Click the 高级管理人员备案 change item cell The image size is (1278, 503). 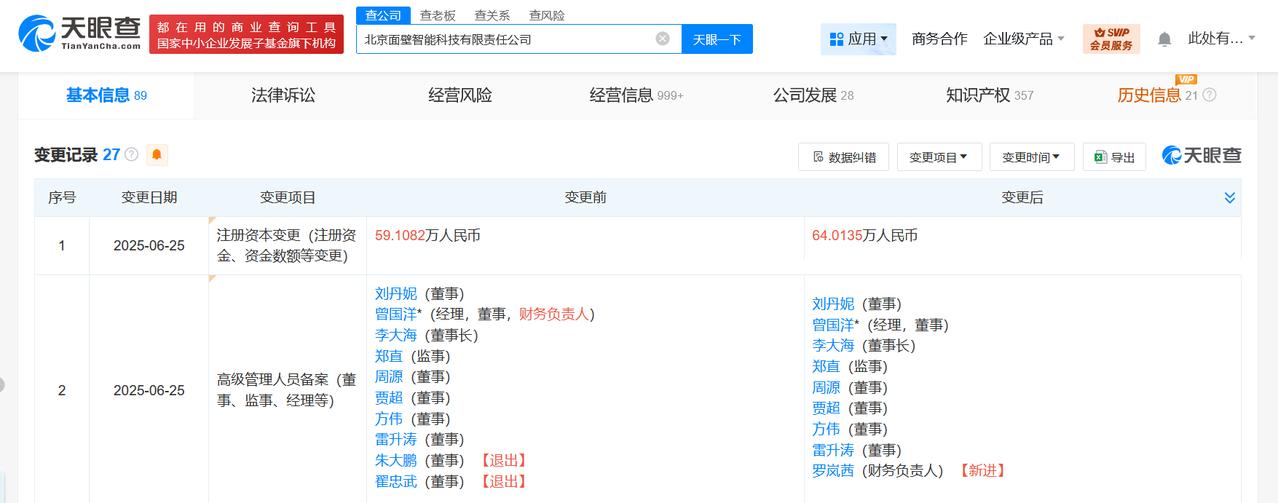[x=287, y=390]
